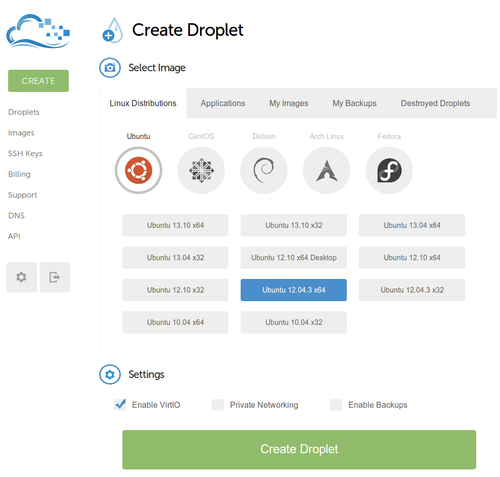Select Ubuntu 13.10 x32 image

click(294, 225)
